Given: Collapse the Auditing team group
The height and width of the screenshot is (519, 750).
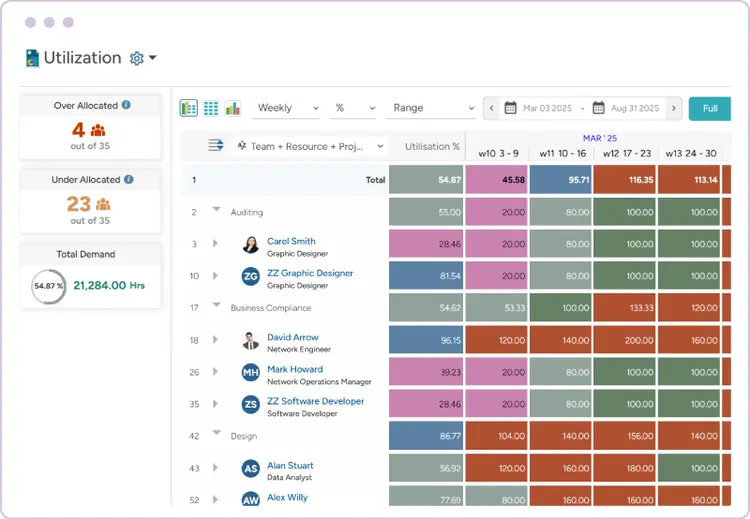Looking at the screenshot, I should pos(216,209).
